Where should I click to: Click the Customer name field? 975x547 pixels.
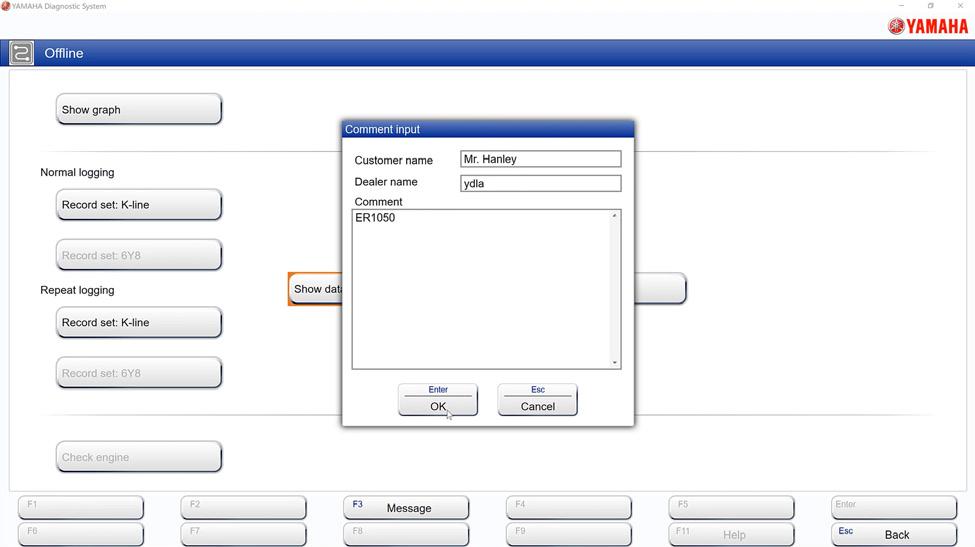pos(540,159)
